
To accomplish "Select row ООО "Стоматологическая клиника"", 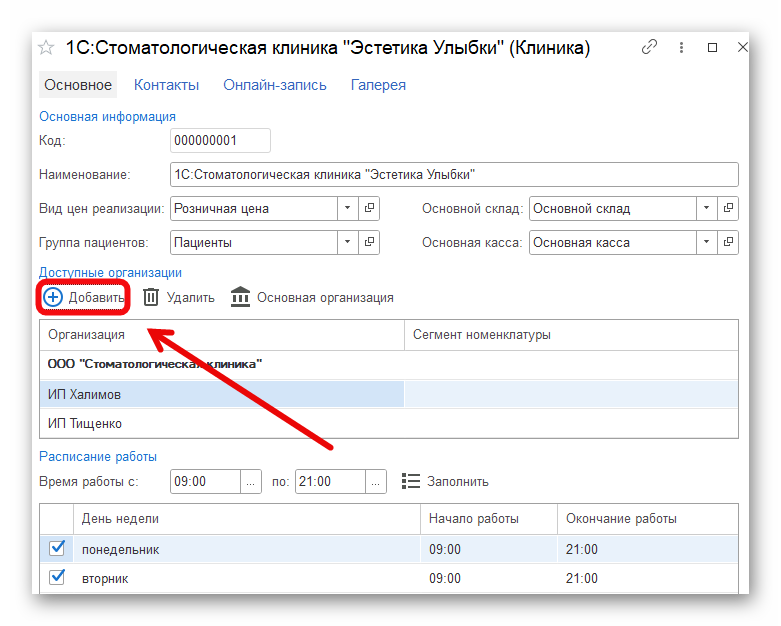I will (389, 365).
